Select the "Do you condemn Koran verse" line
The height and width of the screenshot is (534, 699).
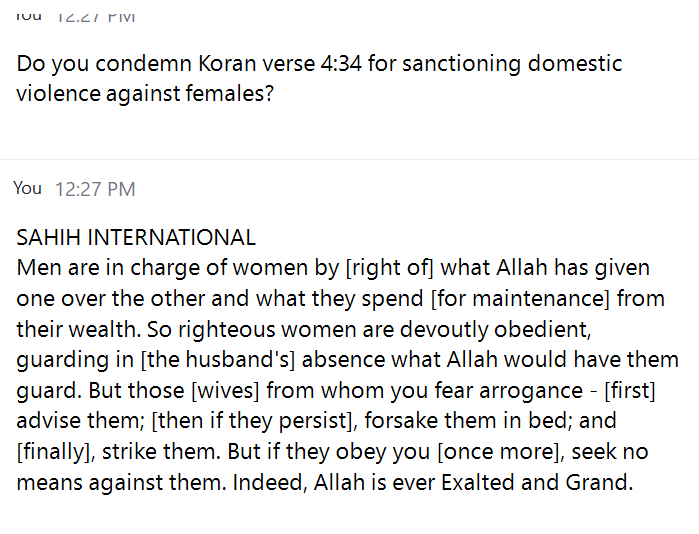point(319,63)
